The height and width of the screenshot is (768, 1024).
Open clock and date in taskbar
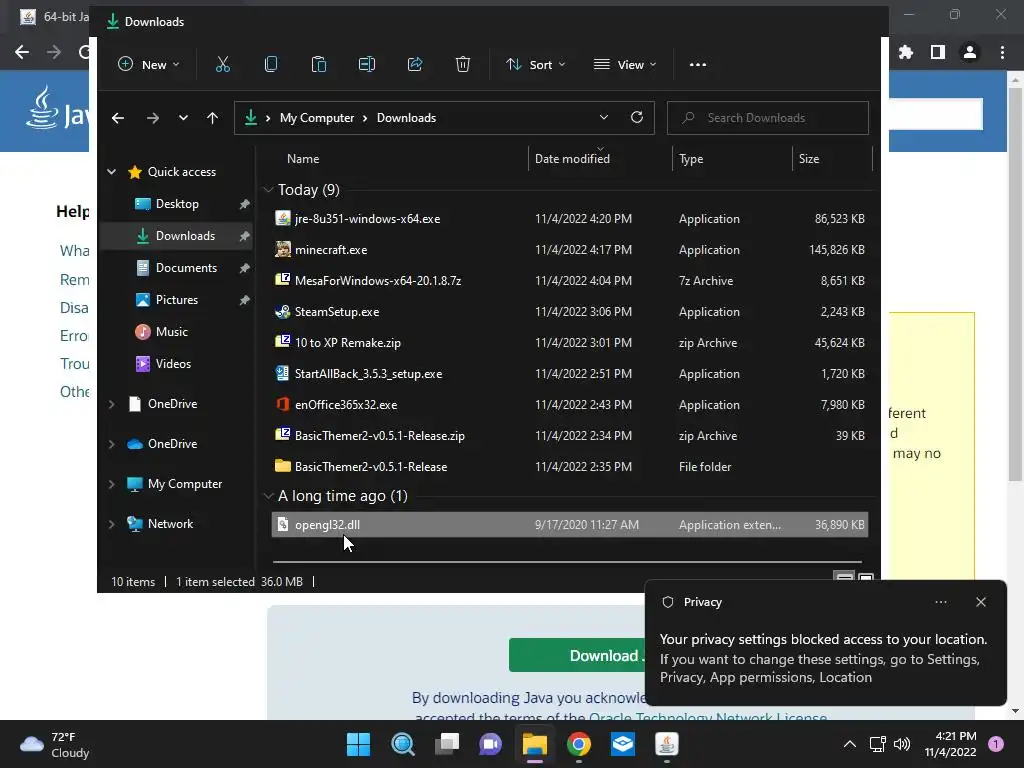[x=950, y=744]
